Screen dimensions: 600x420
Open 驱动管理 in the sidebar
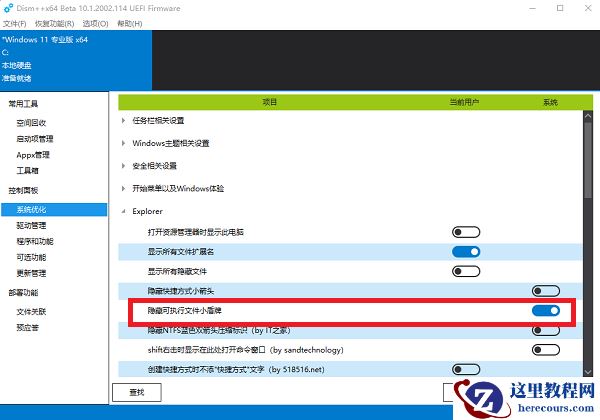pyautogui.click(x=31, y=225)
